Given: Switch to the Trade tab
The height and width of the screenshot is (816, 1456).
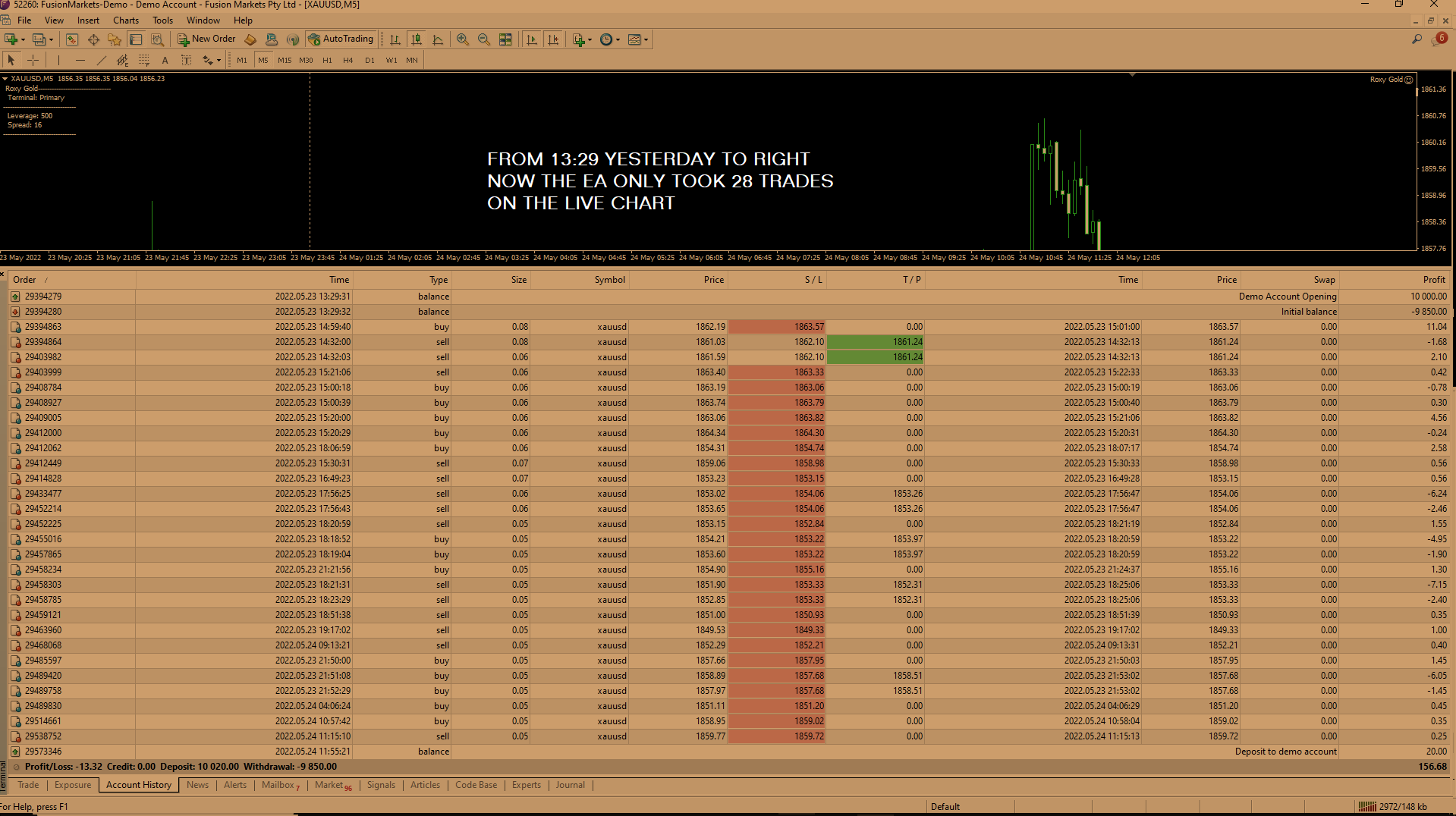Looking at the screenshot, I should click(28, 785).
